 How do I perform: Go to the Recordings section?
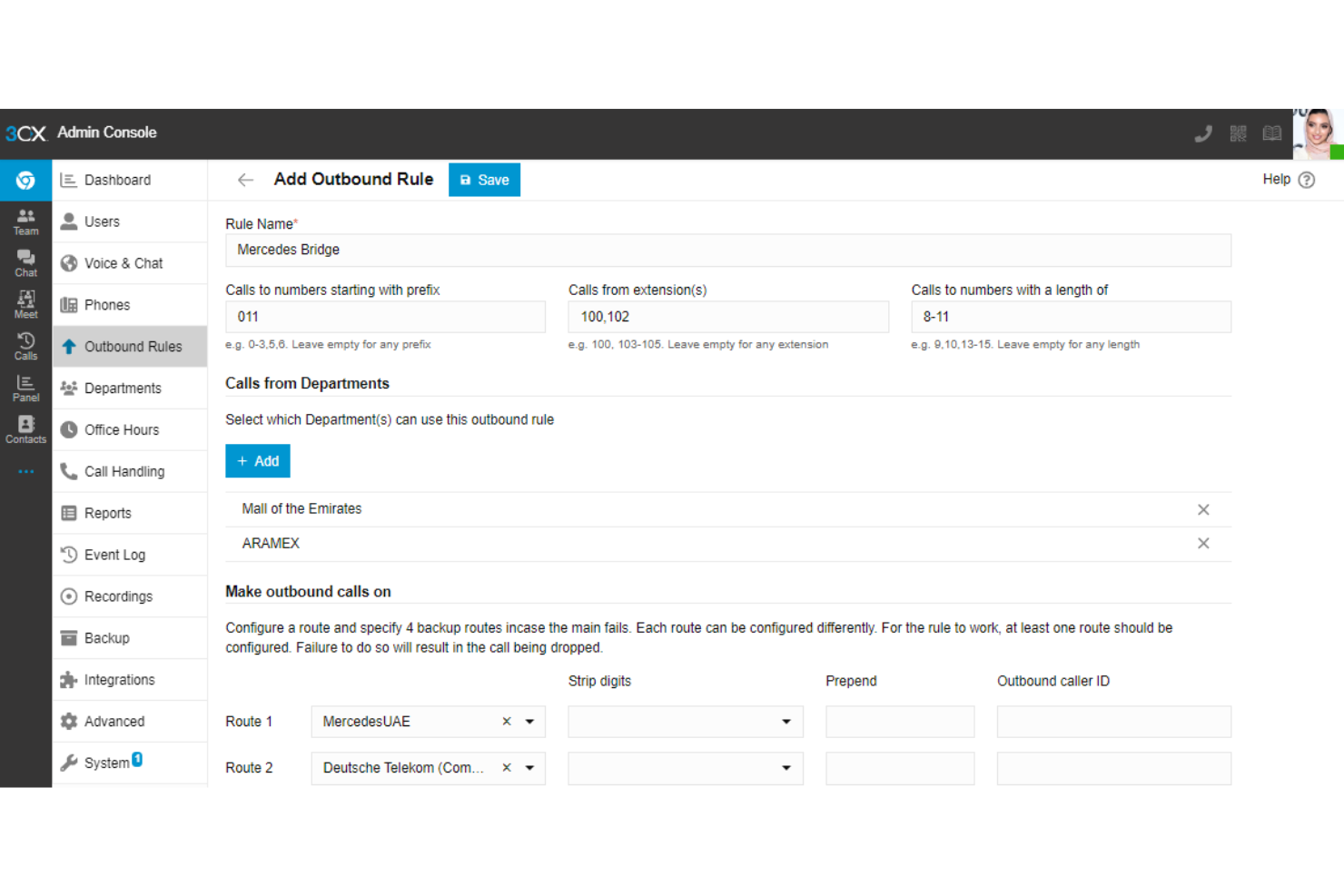117,596
